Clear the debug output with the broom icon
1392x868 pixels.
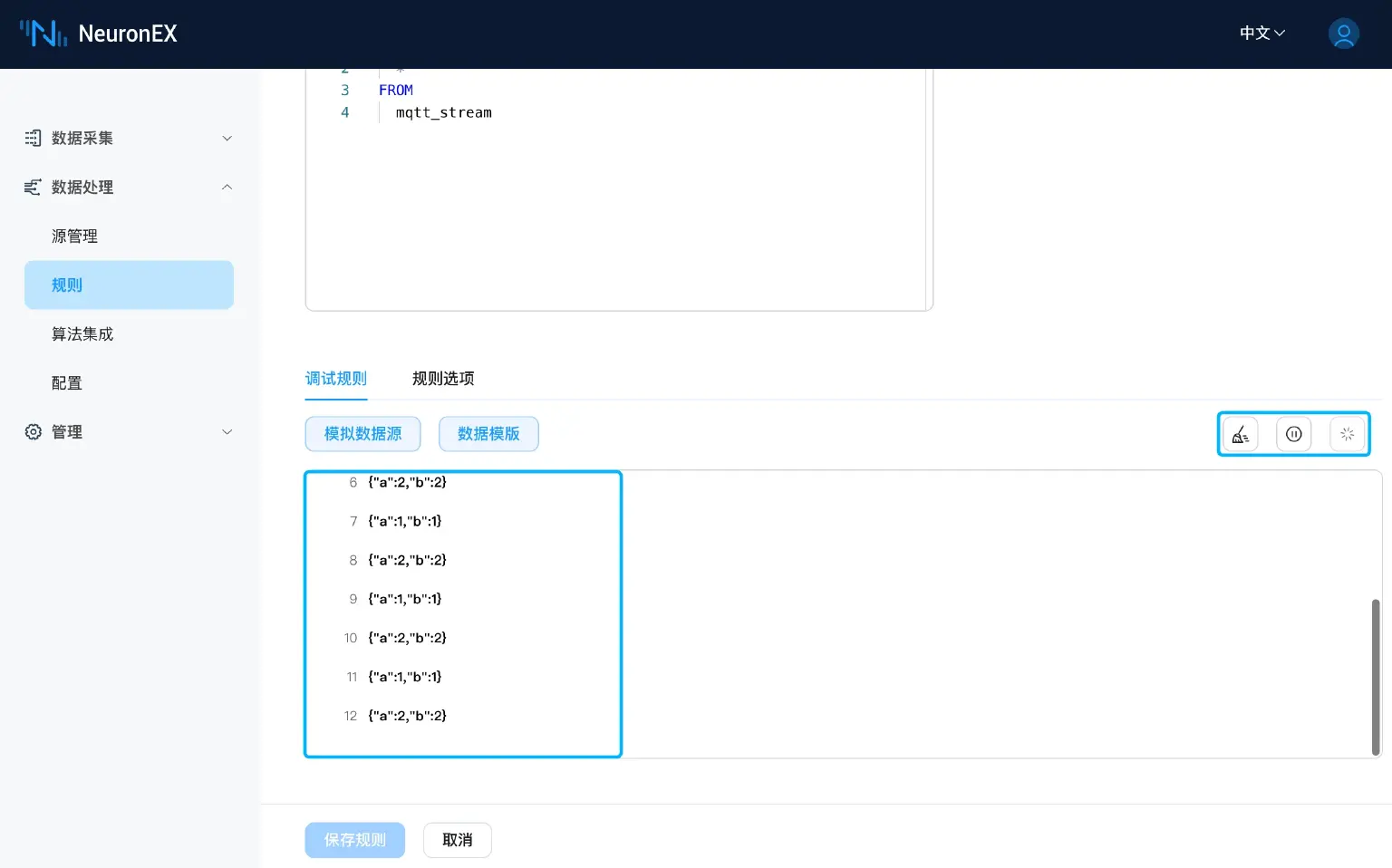(1240, 434)
